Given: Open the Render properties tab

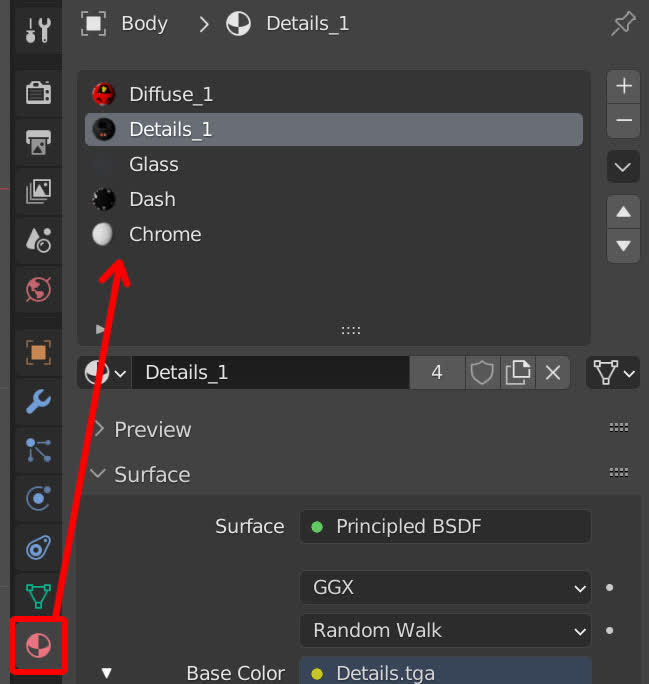Looking at the screenshot, I should click(38, 93).
